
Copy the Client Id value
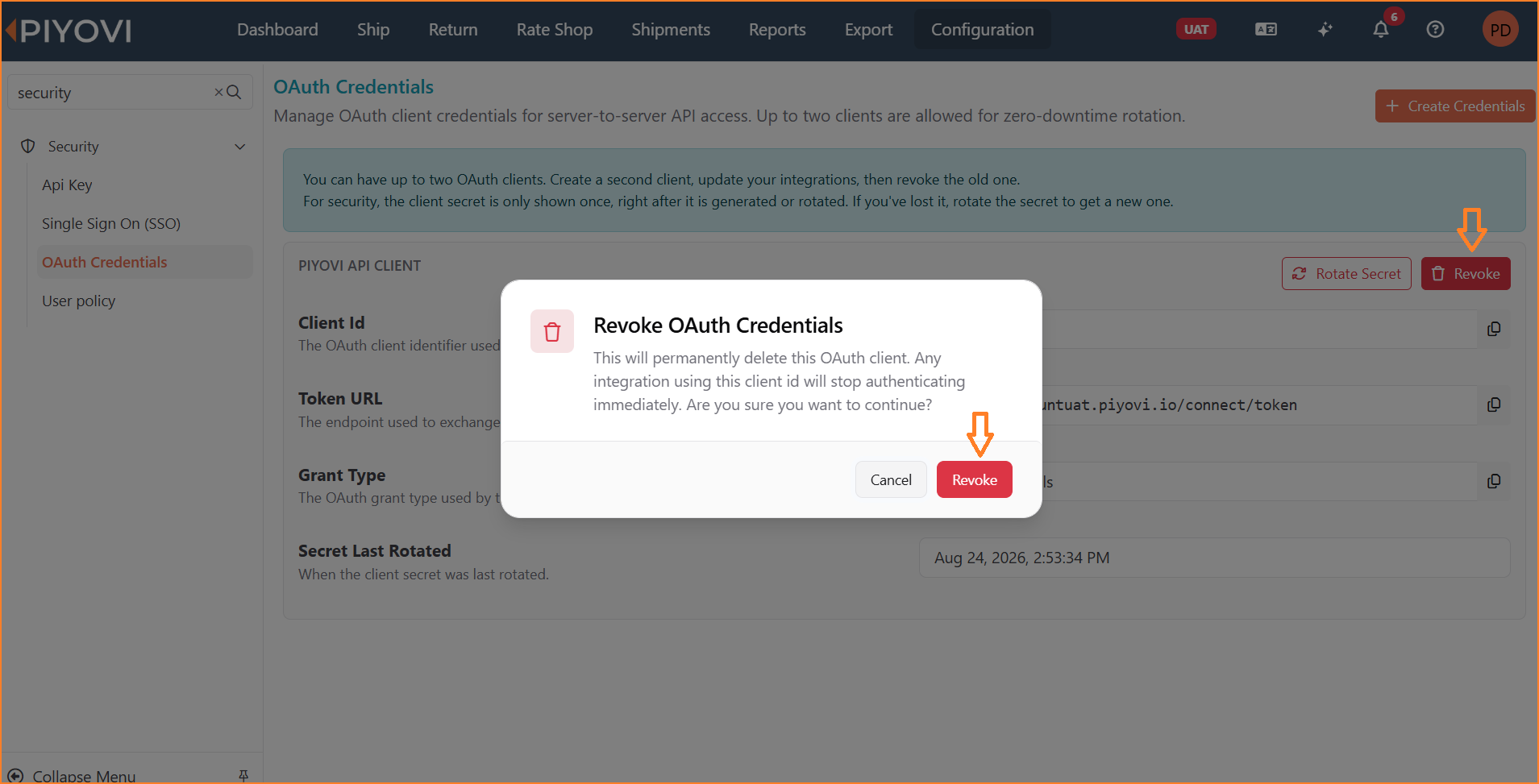(1494, 329)
